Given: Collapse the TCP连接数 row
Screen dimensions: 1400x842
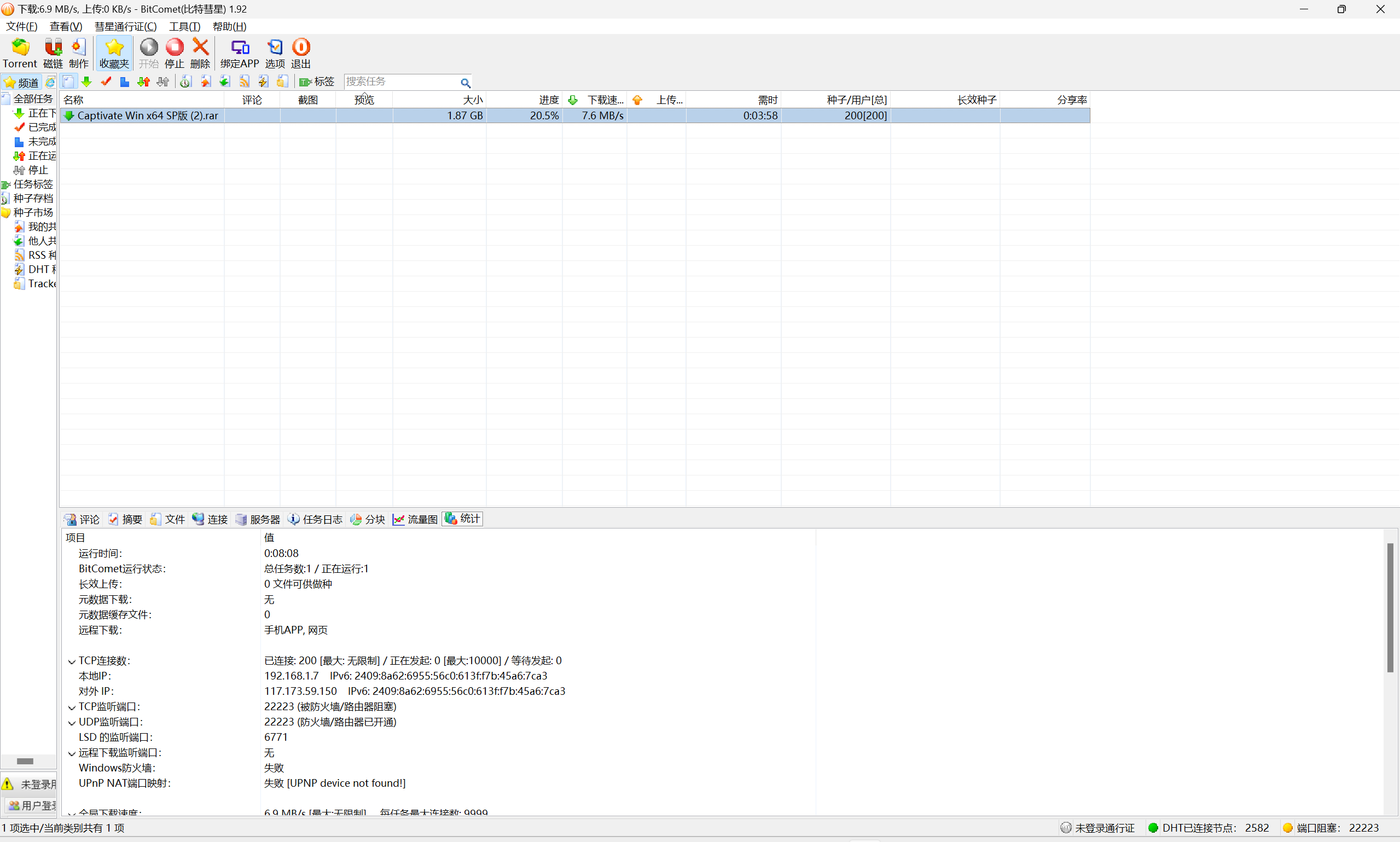Looking at the screenshot, I should pyautogui.click(x=72, y=661).
